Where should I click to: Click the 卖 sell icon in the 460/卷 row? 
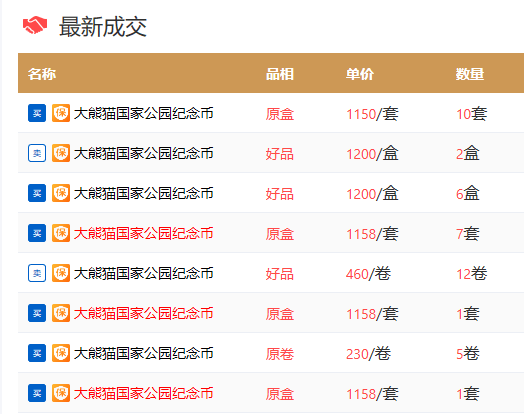pyautogui.click(x=37, y=273)
